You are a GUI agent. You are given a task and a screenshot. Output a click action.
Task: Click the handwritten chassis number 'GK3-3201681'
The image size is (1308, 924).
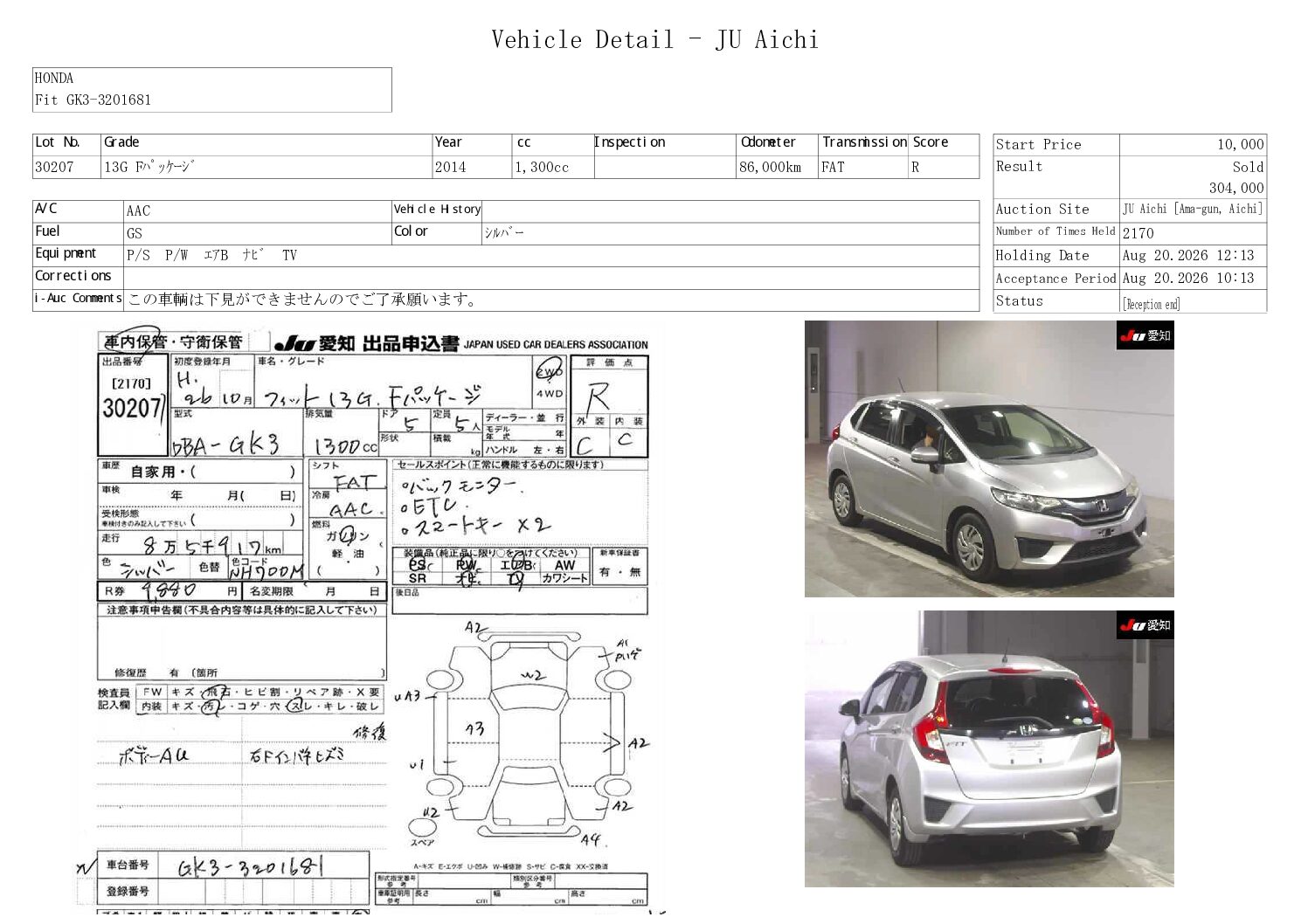click(x=251, y=867)
